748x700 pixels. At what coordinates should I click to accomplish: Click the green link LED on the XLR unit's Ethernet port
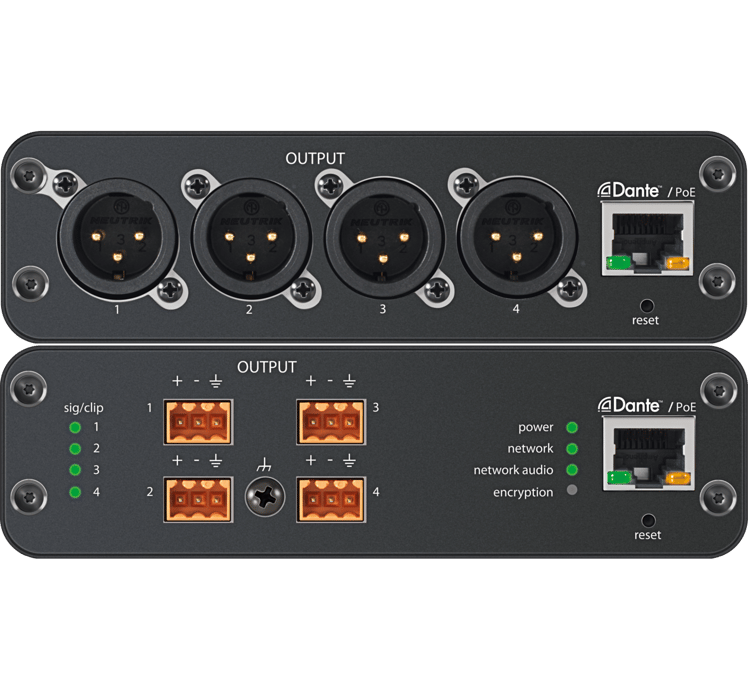click(x=618, y=263)
